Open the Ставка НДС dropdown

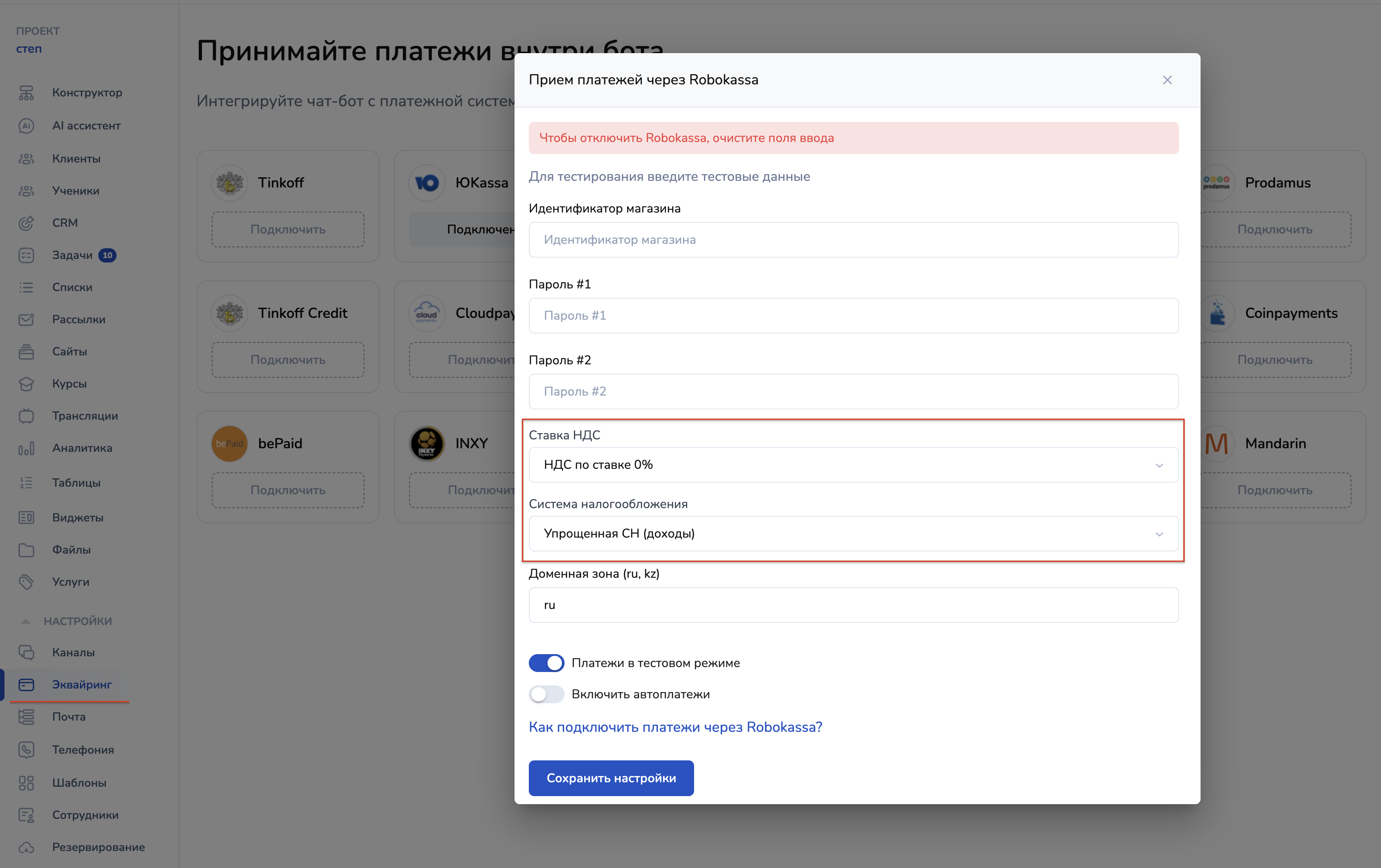point(853,465)
